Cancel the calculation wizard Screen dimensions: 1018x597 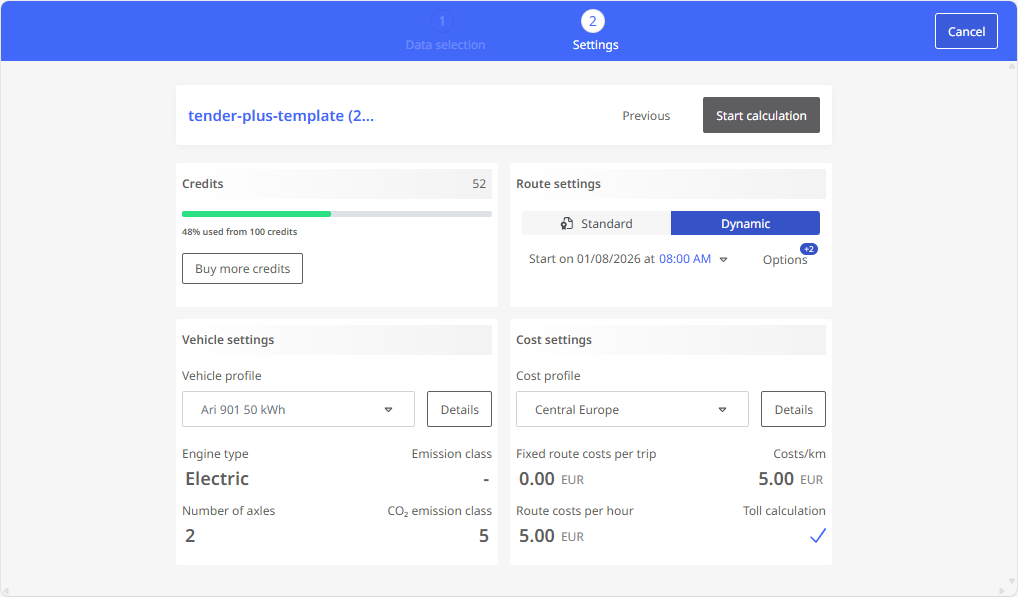pos(966,31)
